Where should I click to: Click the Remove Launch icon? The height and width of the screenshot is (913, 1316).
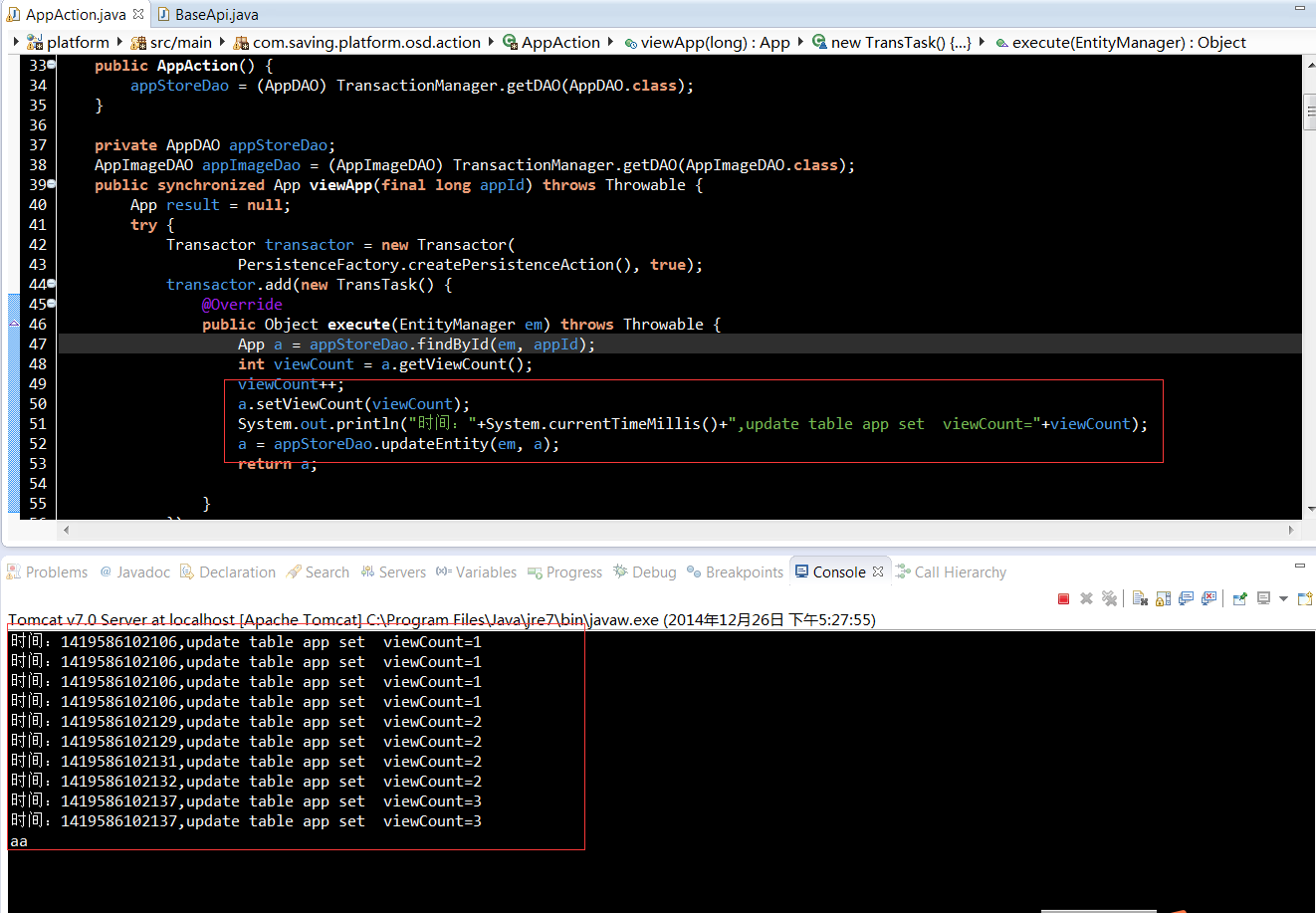1086,598
